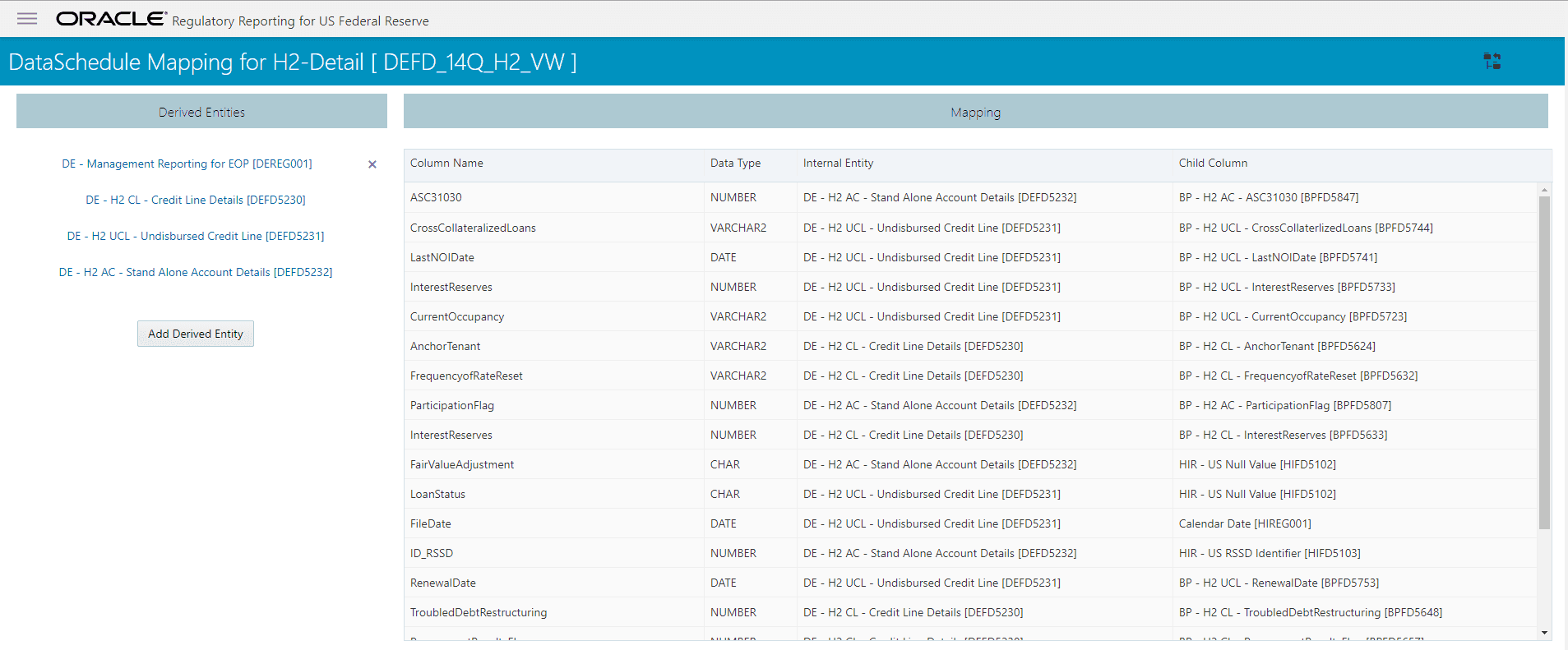Open DE - H2 AC Stand Alone Account Details link
This screenshot has height=650, width=1568.
click(196, 272)
